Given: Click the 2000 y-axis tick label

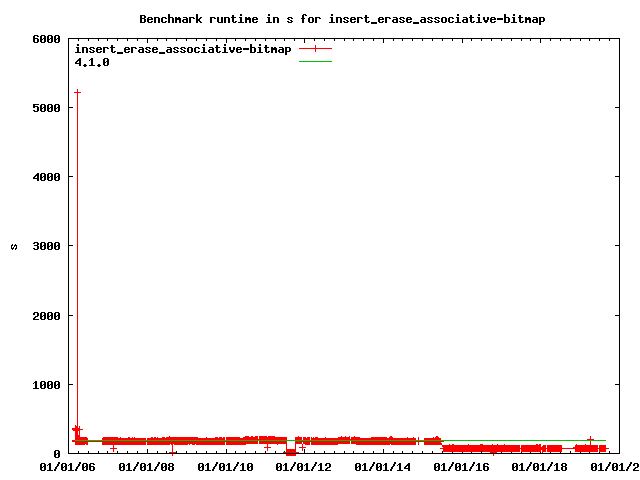Looking at the screenshot, I should coord(46,316).
